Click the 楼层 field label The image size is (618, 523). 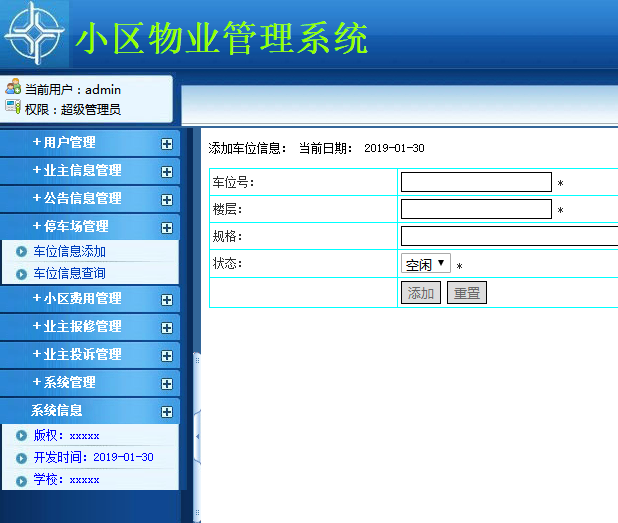(227, 209)
